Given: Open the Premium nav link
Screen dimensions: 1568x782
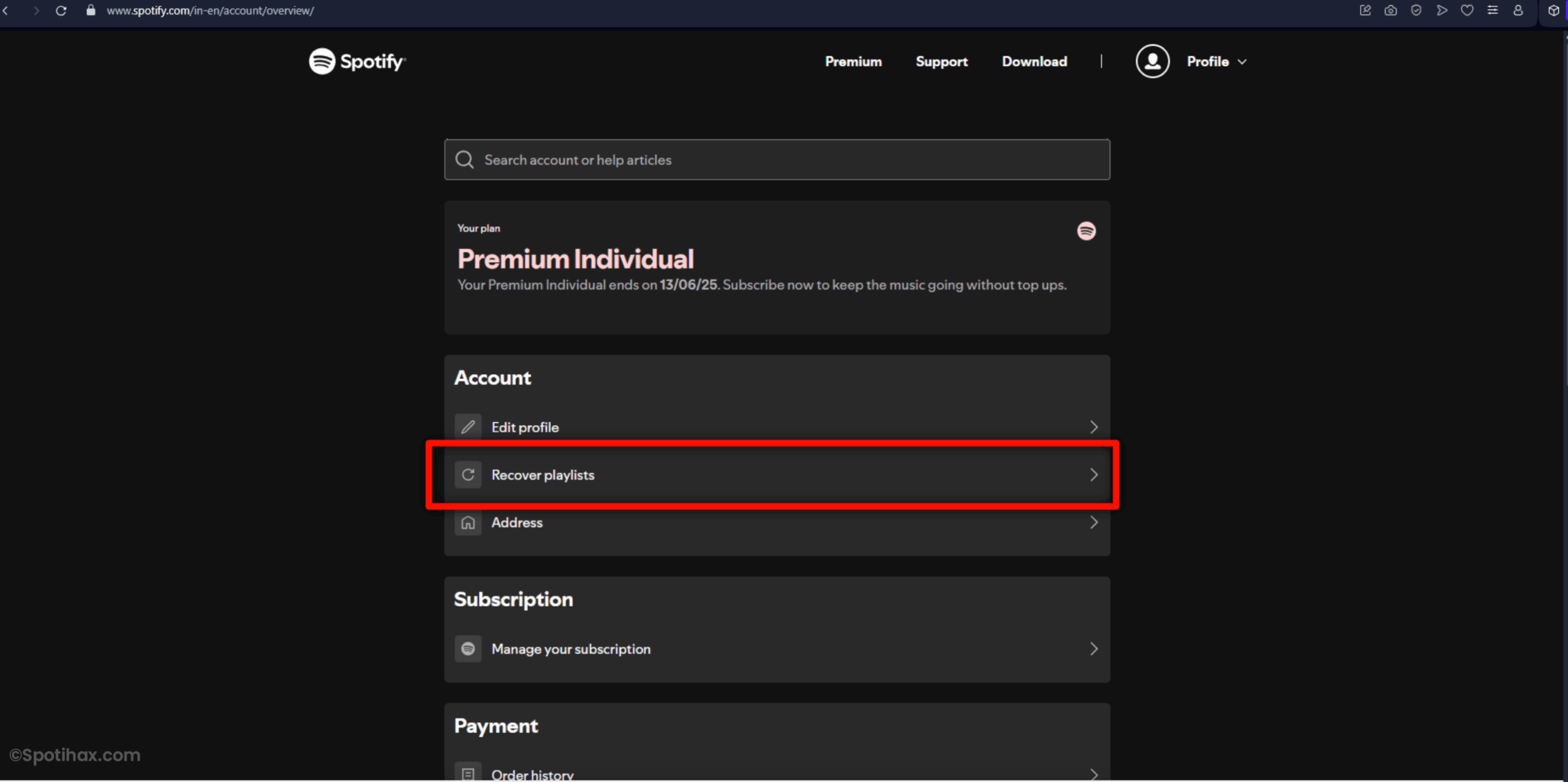Looking at the screenshot, I should (x=853, y=61).
